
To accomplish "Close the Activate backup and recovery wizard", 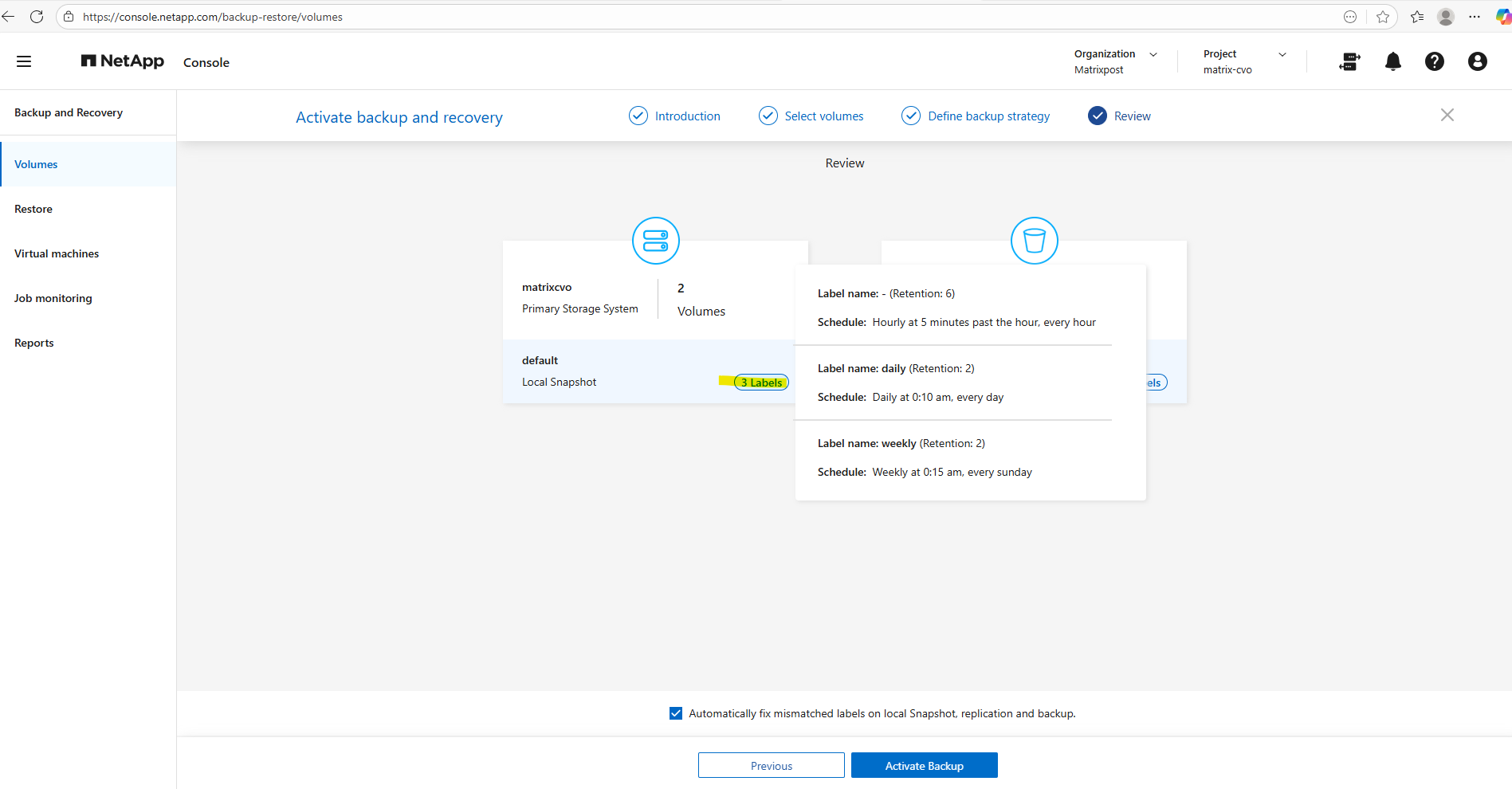I will [x=1447, y=115].
